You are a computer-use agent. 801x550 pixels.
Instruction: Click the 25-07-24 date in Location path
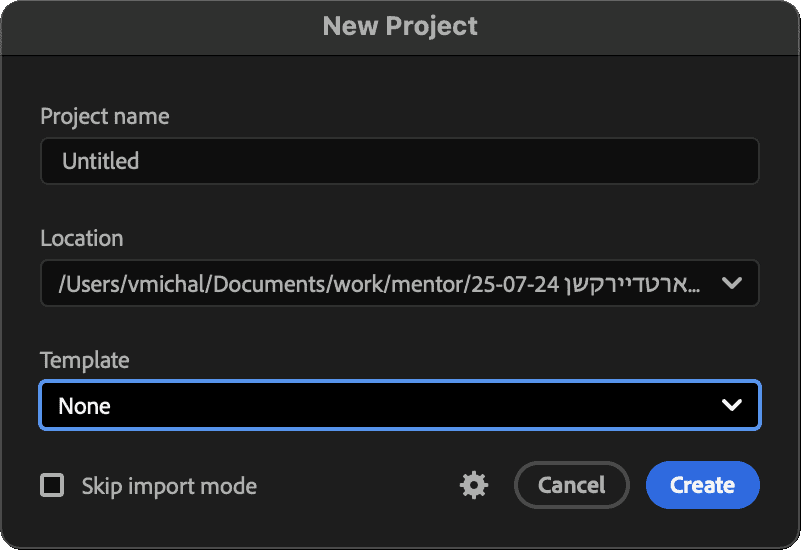[515, 284]
